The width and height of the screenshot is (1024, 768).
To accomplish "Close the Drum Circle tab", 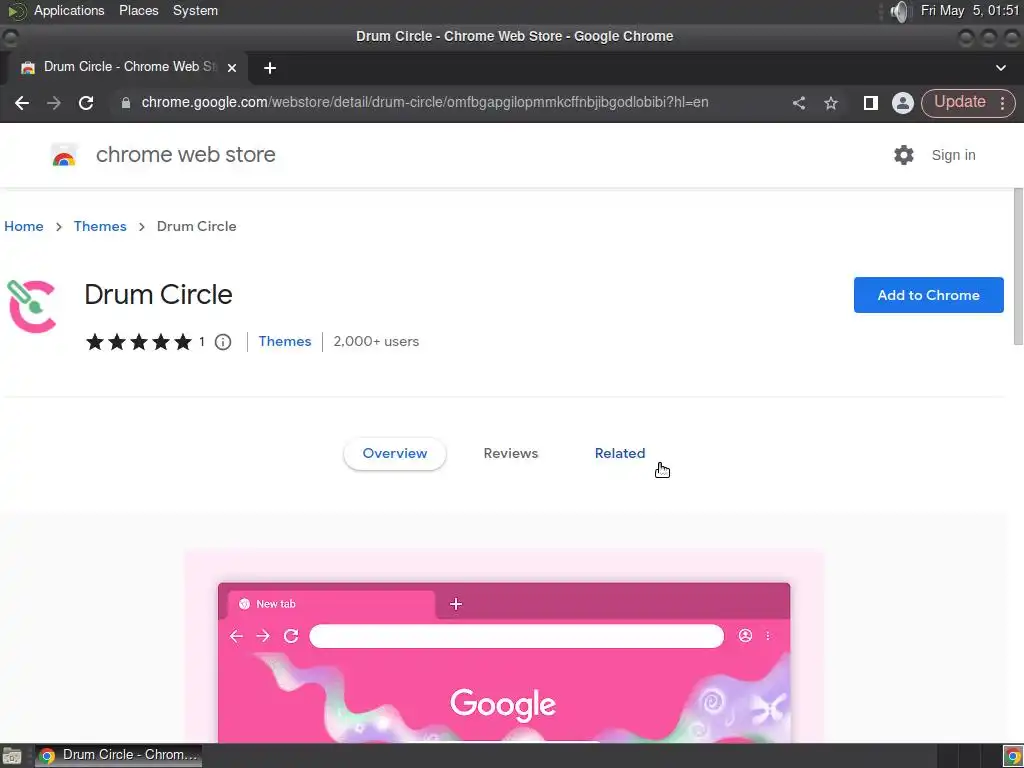I will click(x=232, y=67).
